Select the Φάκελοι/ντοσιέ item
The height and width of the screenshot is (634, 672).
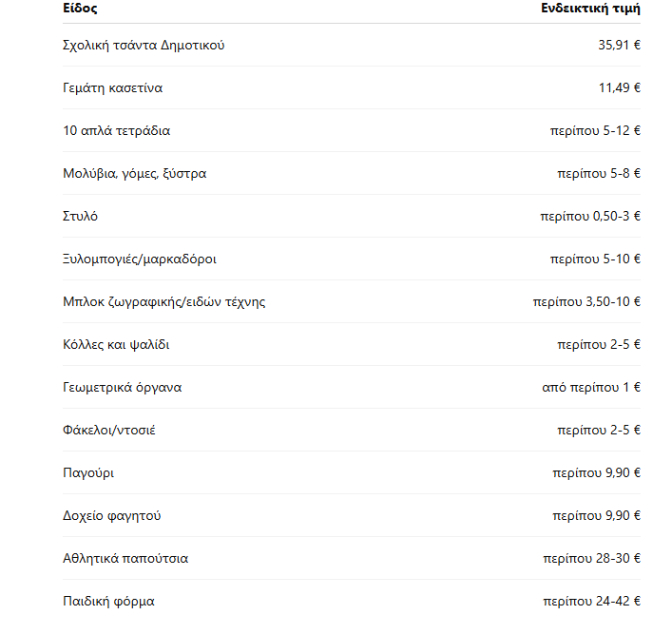coord(109,430)
